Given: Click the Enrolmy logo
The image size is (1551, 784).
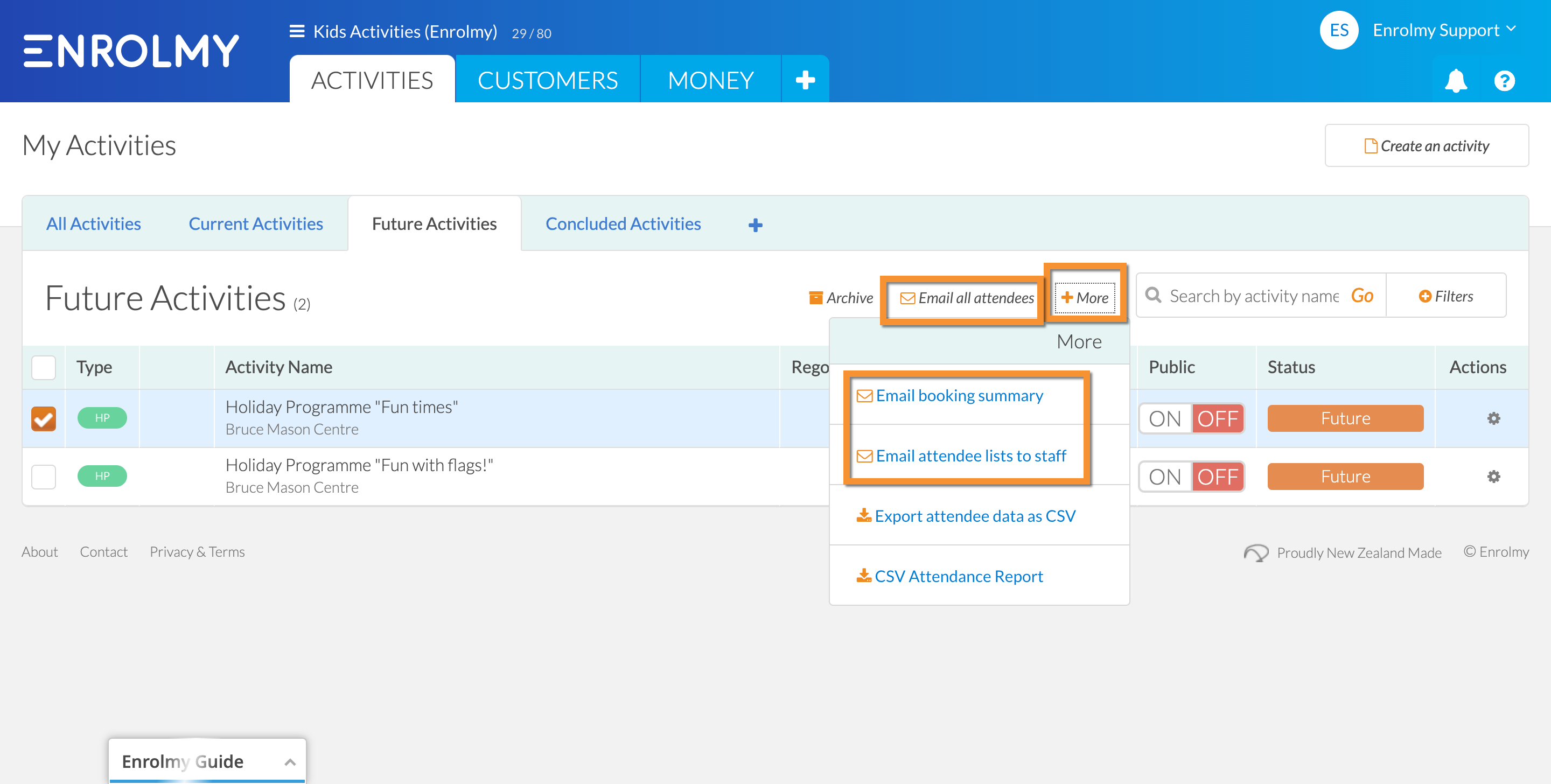Looking at the screenshot, I should coord(131,51).
